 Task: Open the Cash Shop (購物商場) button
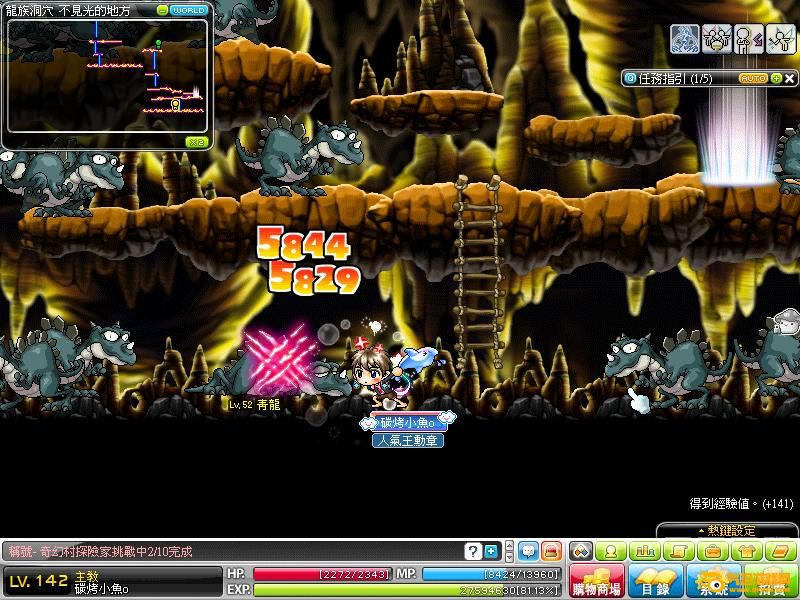[x=598, y=580]
